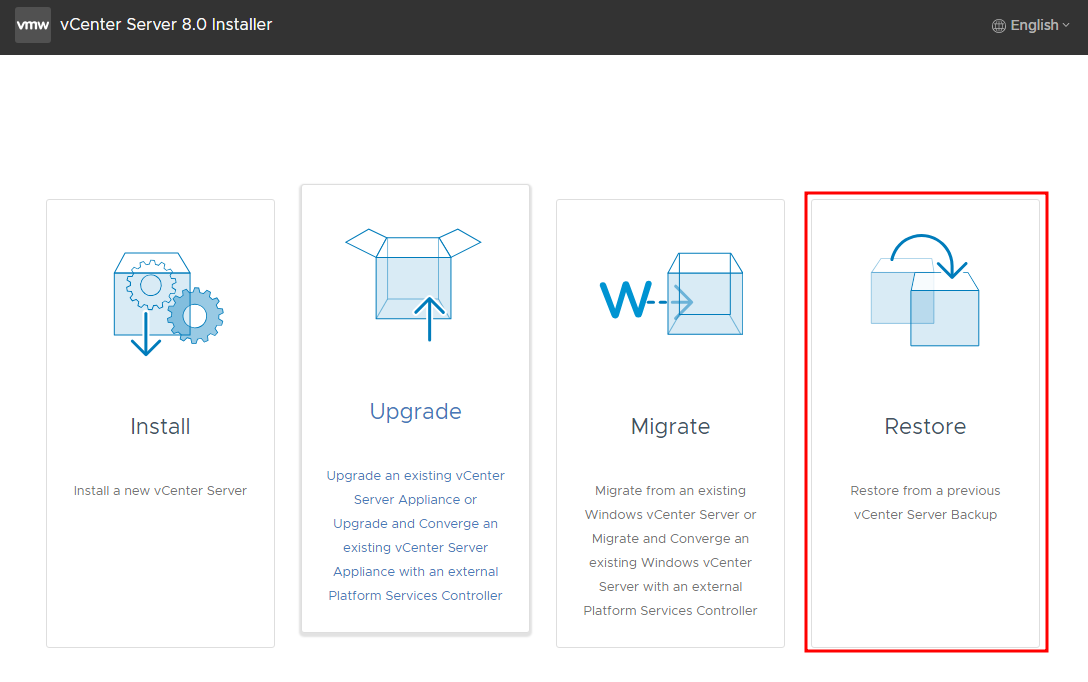The image size is (1088, 682).
Task: Expand the English language dropdown
Action: [1030, 24]
